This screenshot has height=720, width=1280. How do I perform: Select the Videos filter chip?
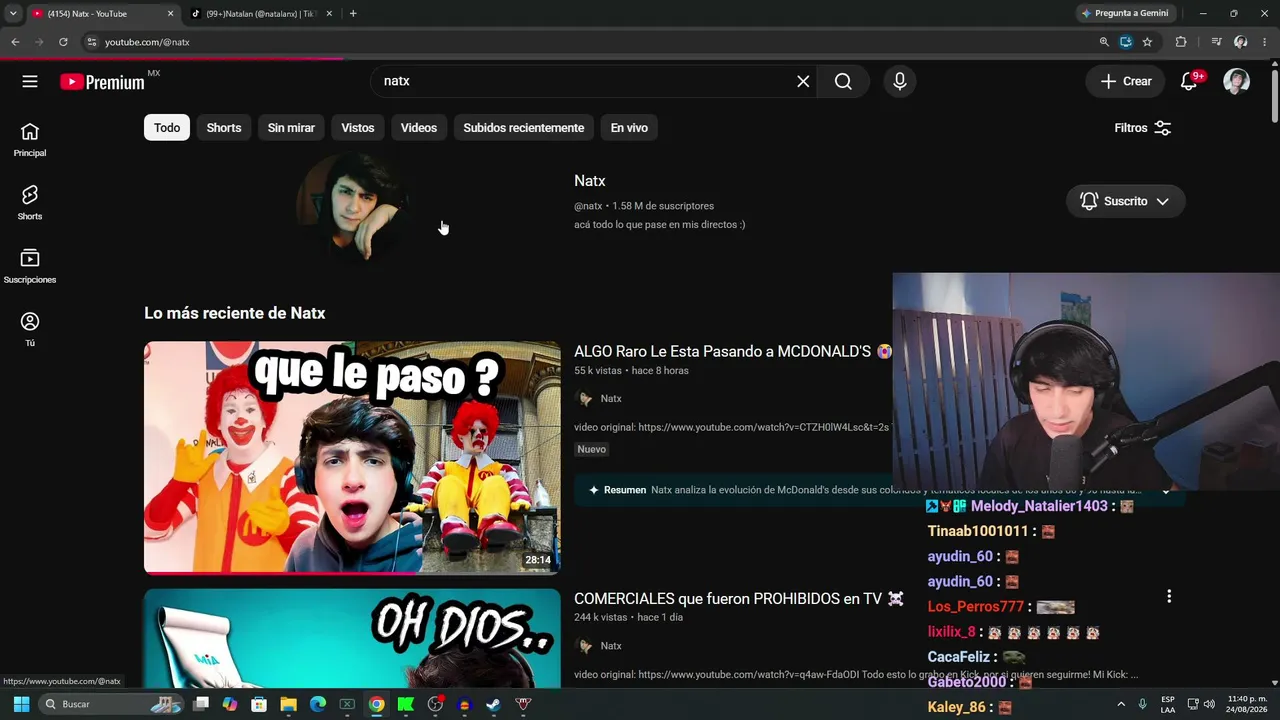click(419, 128)
